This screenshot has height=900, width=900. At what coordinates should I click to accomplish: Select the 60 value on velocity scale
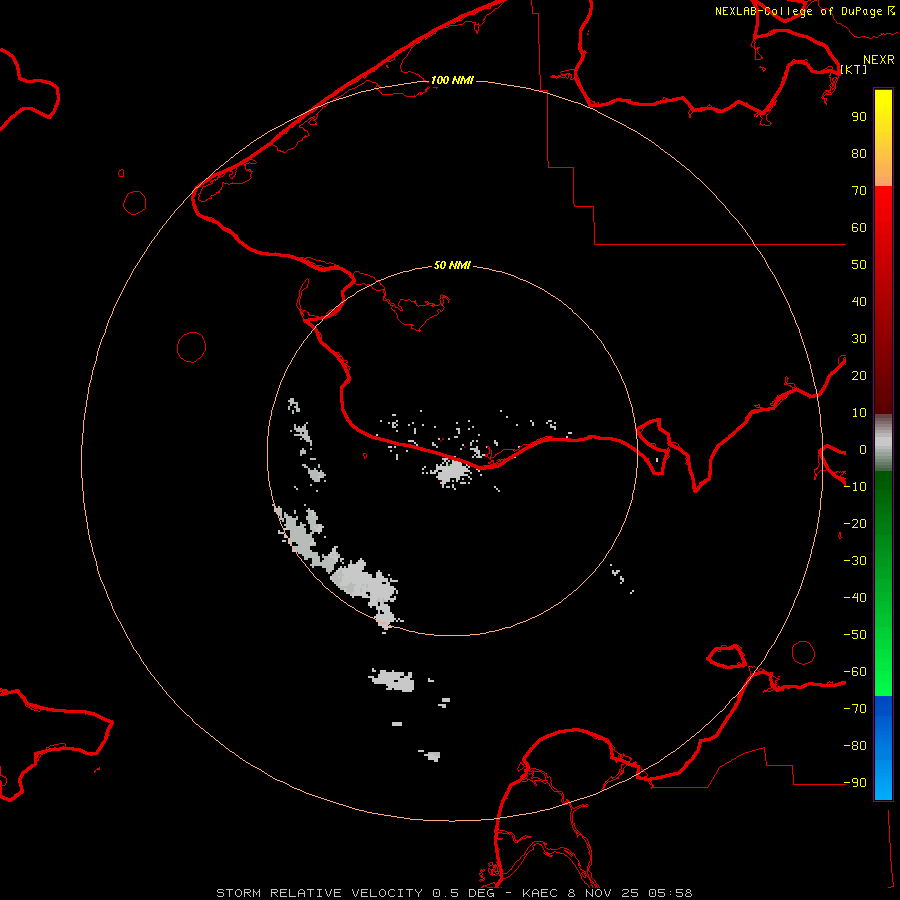coord(859,228)
